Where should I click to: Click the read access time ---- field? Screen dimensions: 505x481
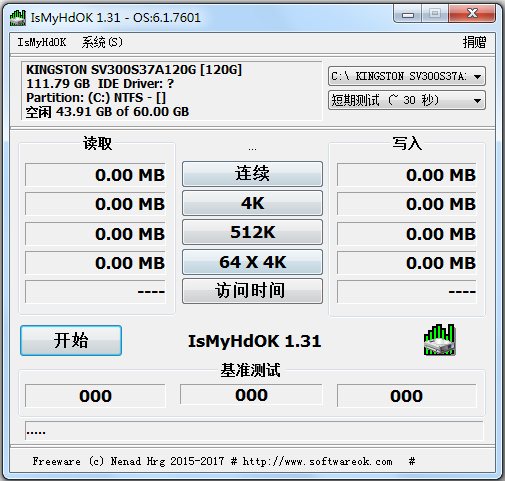pos(95,292)
